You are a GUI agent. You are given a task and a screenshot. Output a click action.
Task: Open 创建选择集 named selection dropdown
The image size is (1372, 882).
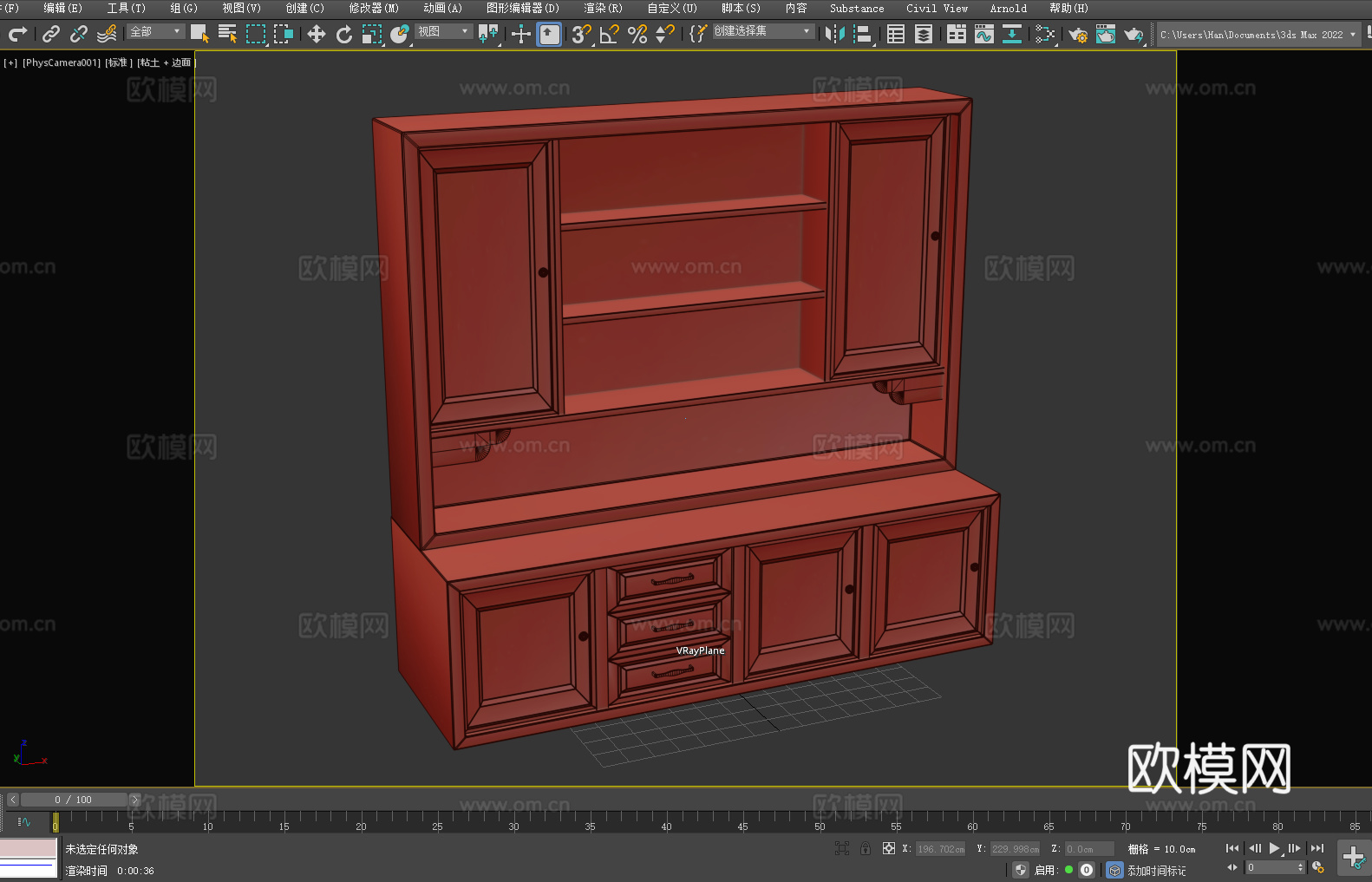pyautogui.click(x=763, y=31)
